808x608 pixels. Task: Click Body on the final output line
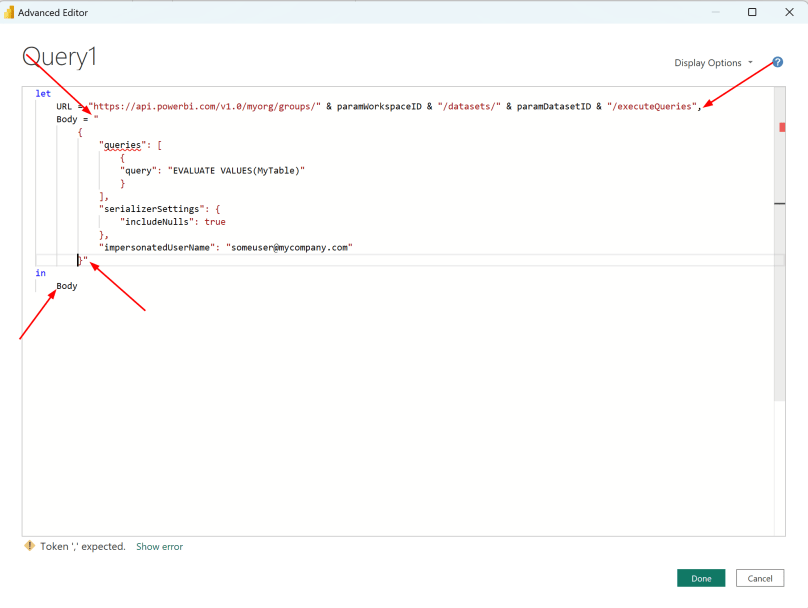pos(66,286)
